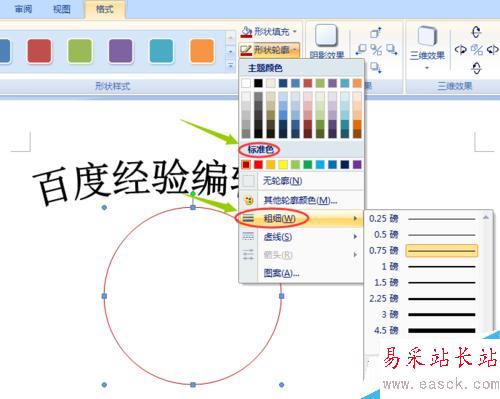
Task: Select 0.75 磅 line weight
Action: click(x=423, y=251)
